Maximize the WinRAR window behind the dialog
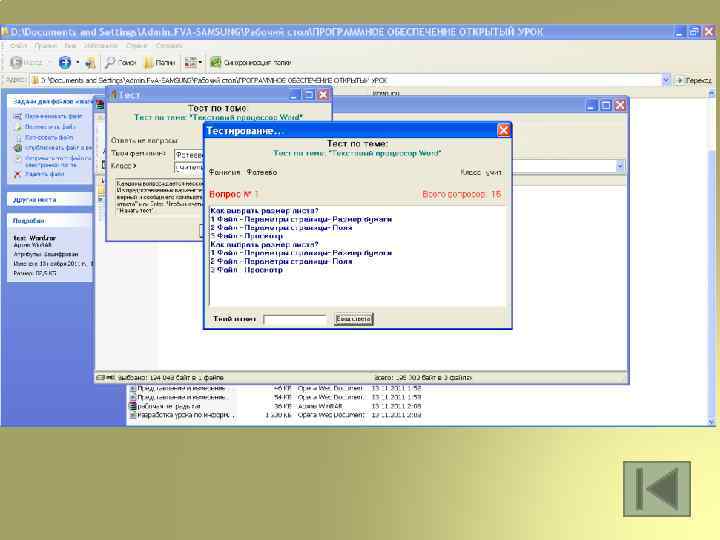 point(606,105)
